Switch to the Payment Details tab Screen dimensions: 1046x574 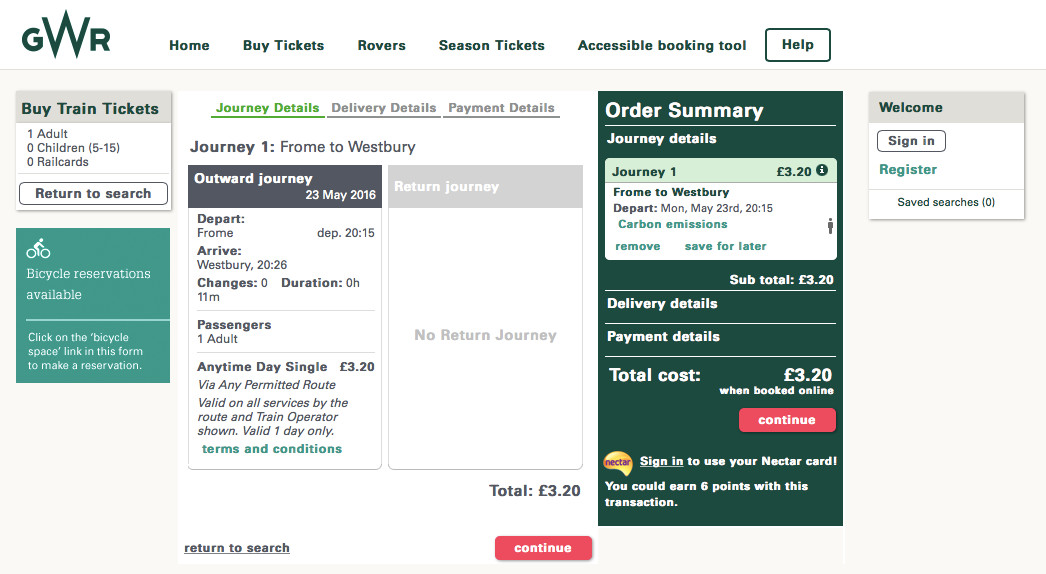(501, 108)
